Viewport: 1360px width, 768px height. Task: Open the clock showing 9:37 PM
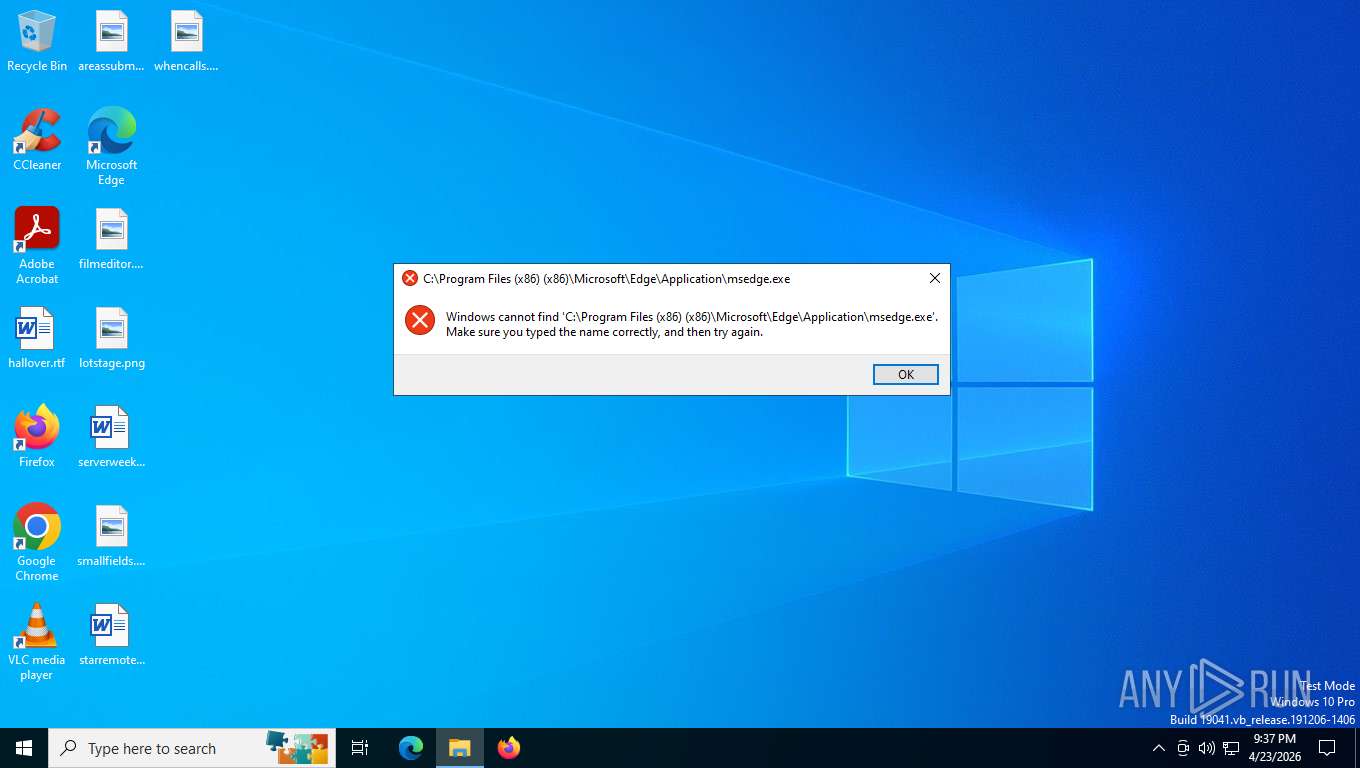point(1274,748)
